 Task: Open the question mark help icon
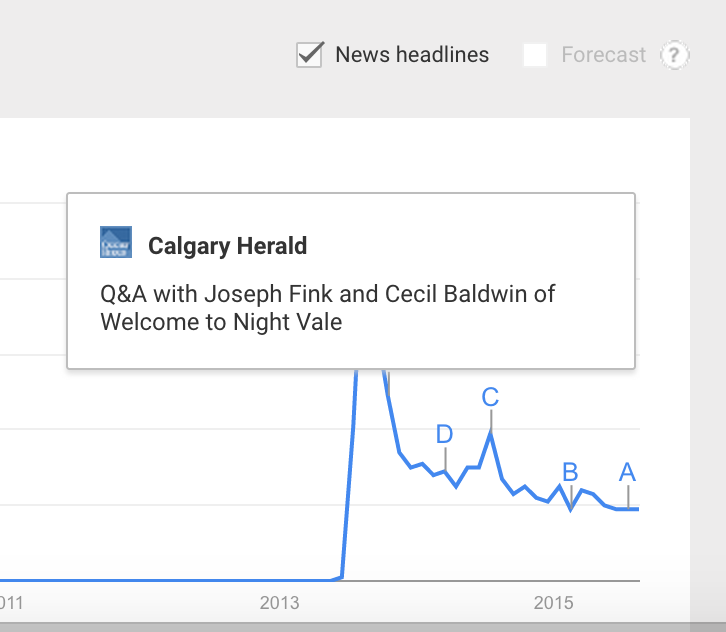pos(675,55)
